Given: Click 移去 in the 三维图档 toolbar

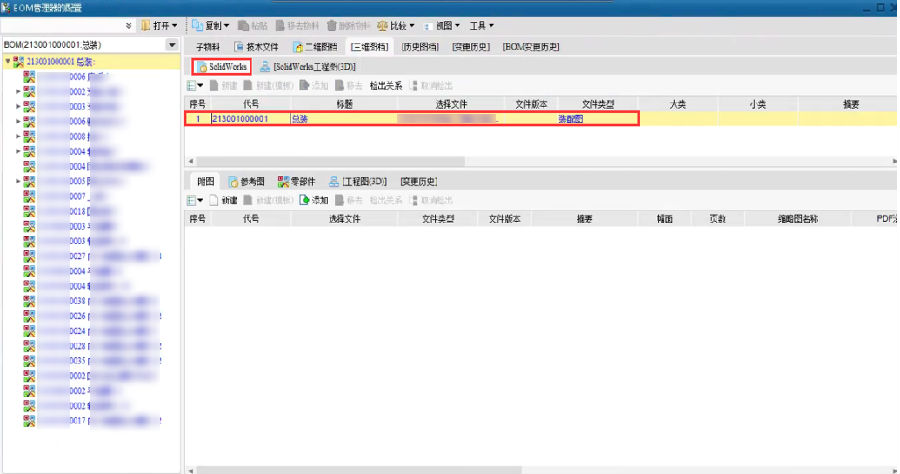Looking at the screenshot, I should [349, 86].
